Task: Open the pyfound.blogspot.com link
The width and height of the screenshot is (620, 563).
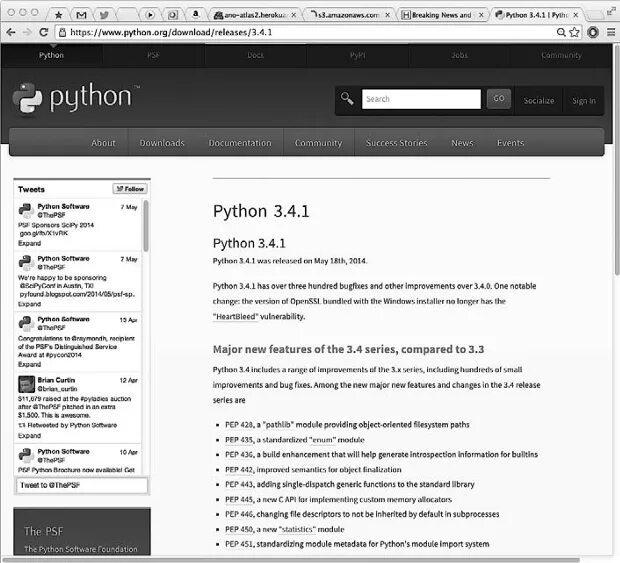Action: coord(77,294)
